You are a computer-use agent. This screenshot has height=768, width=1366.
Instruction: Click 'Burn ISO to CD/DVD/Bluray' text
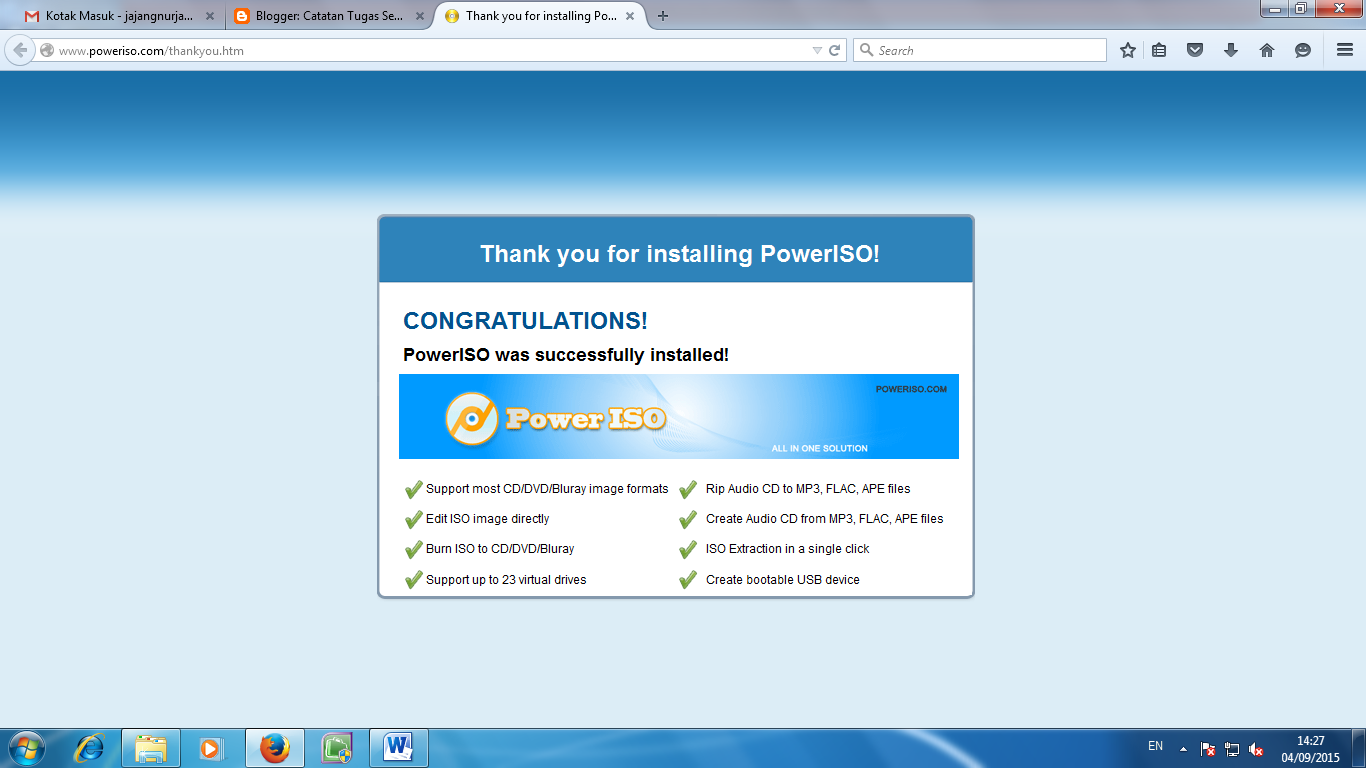click(500, 549)
